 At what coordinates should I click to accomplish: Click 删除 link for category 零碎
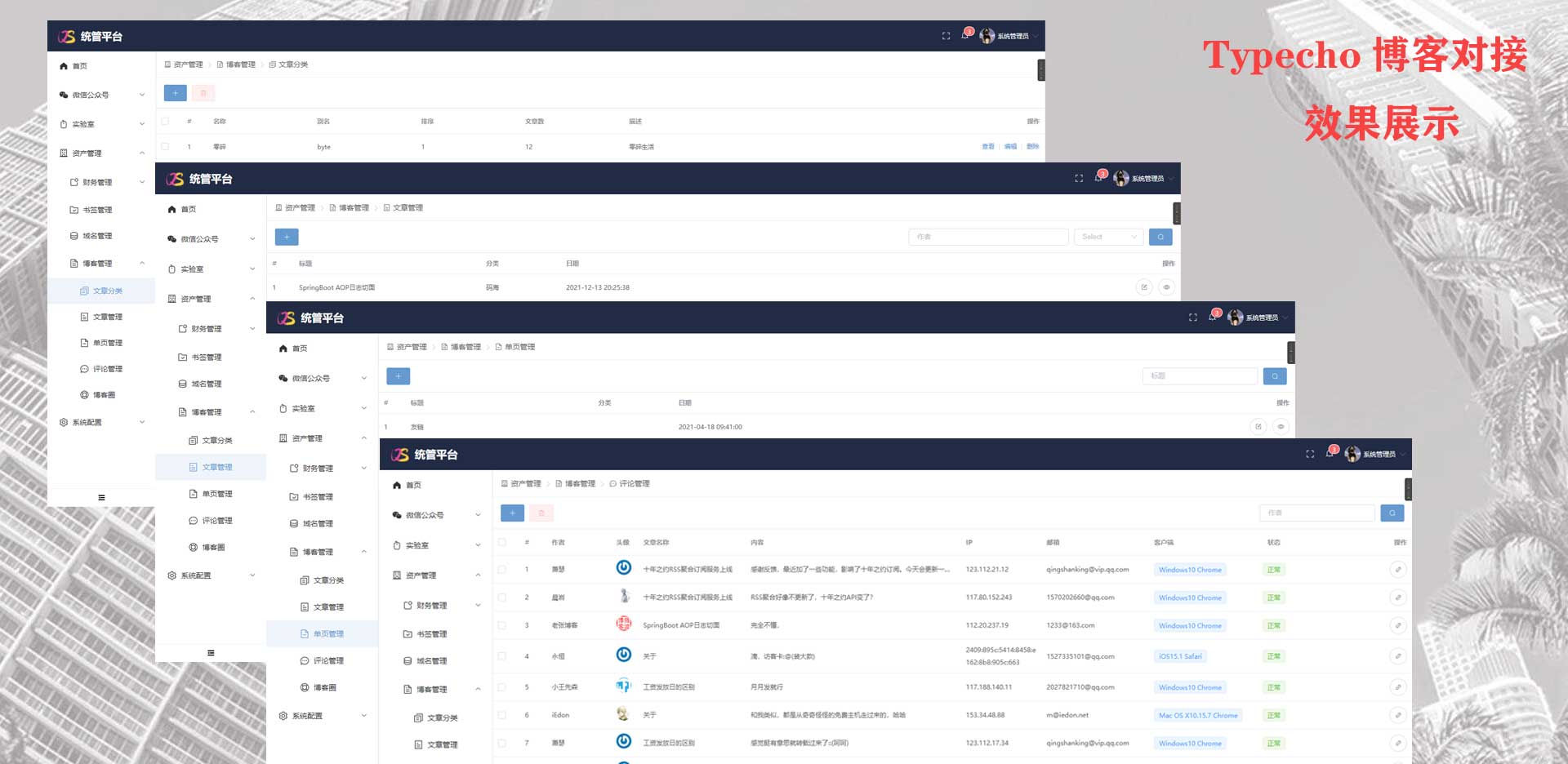[1033, 147]
